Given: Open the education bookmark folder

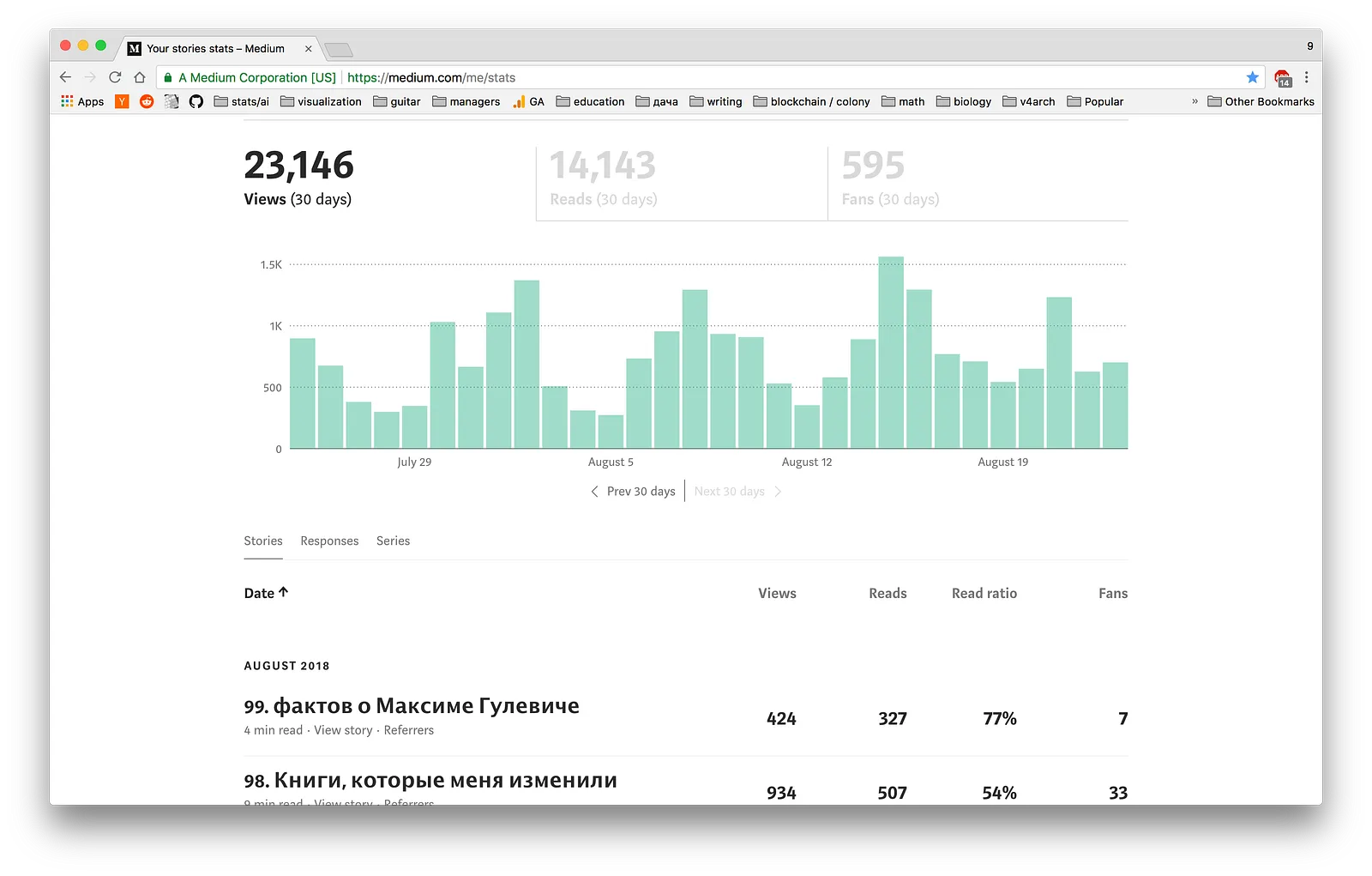Looking at the screenshot, I should click(591, 101).
